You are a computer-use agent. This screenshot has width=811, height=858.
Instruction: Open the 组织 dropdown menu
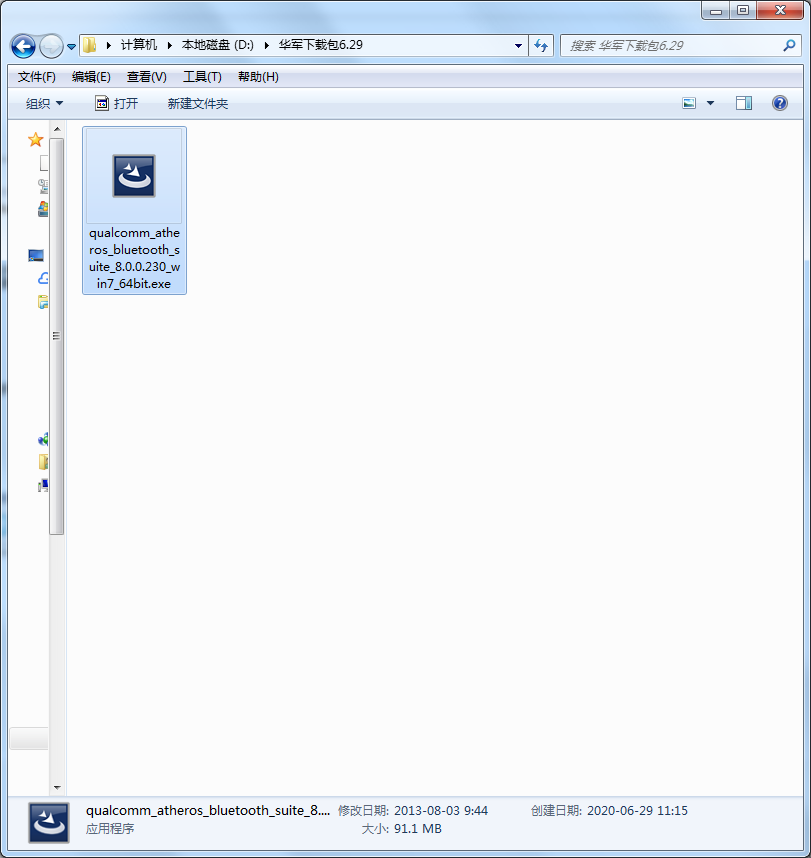[42, 103]
